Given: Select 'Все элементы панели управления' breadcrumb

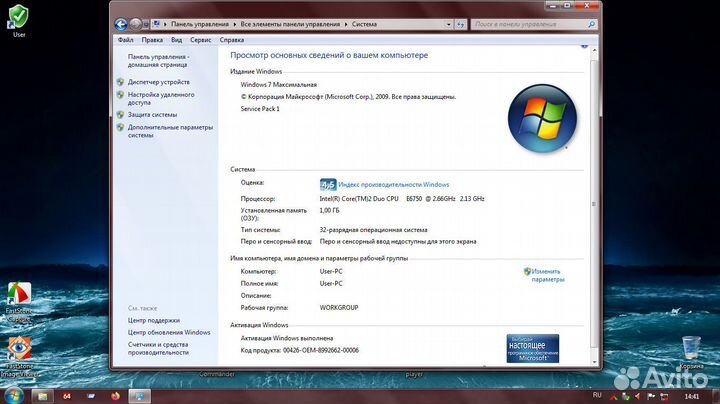Looking at the screenshot, I should click(290, 24).
